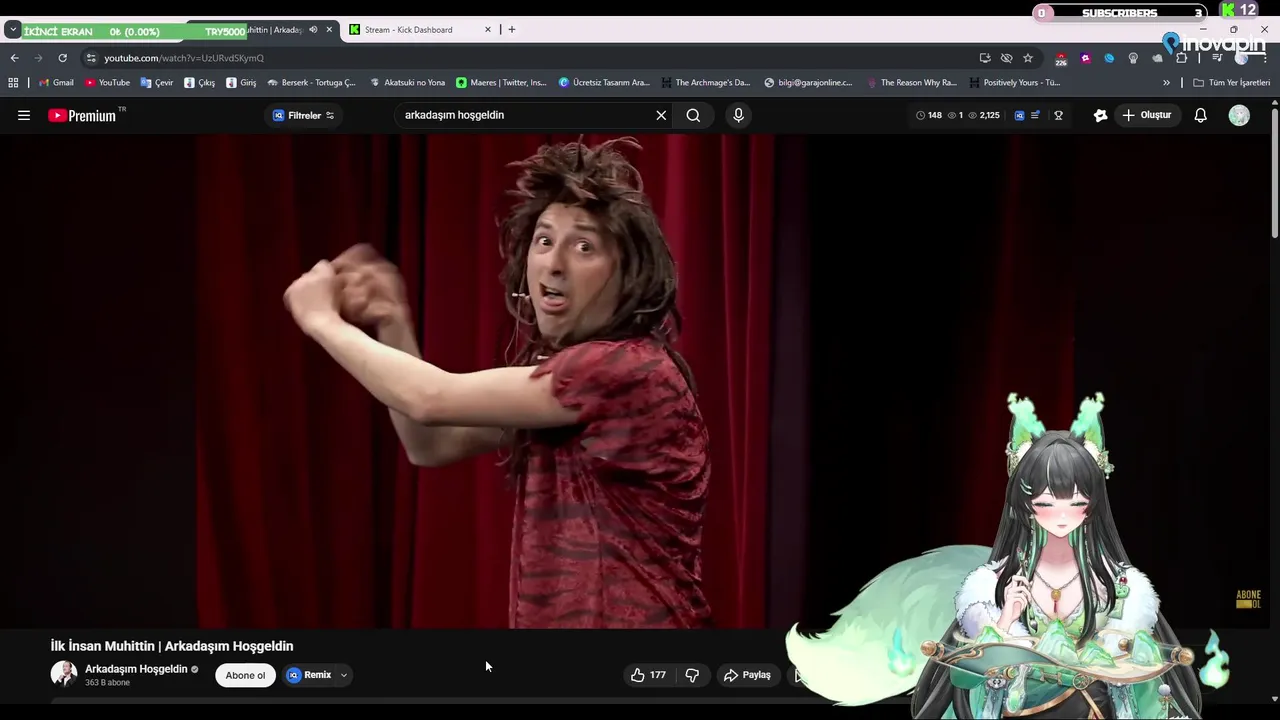The height and width of the screenshot is (720, 1280).
Task: Start voice search with microphone icon
Action: [x=738, y=115]
